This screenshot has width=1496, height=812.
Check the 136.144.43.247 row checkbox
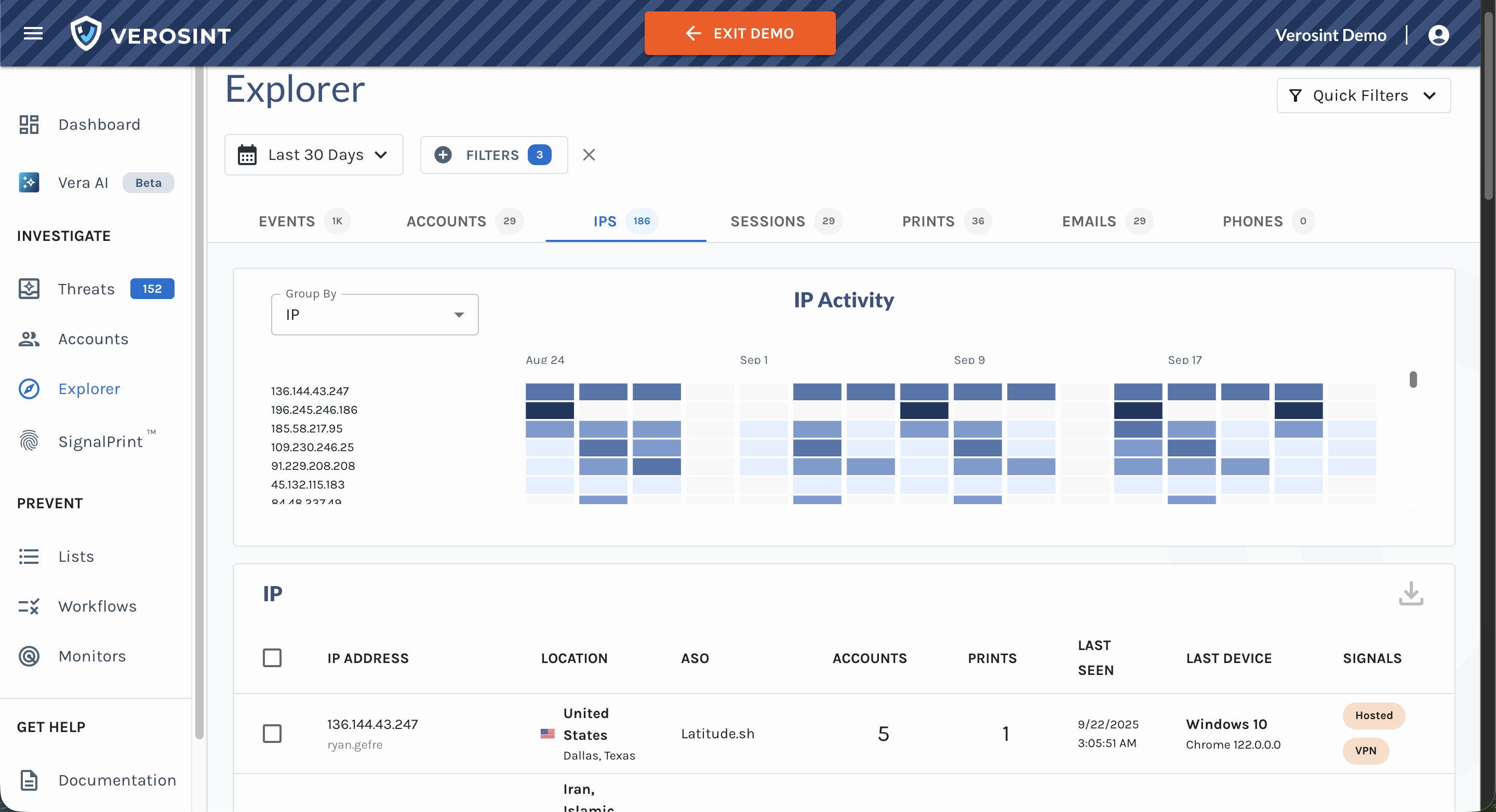point(272,733)
